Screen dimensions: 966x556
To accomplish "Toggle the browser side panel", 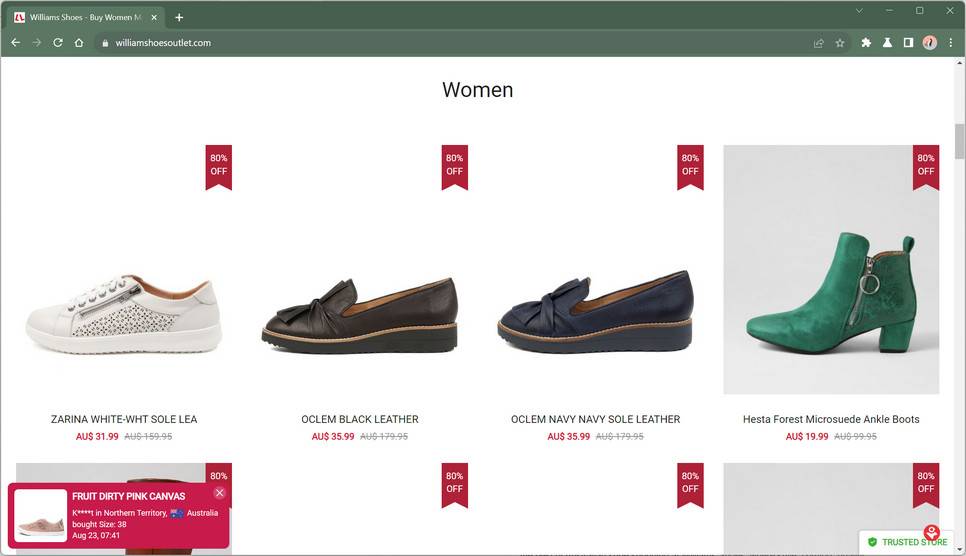I will [x=908, y=43].
